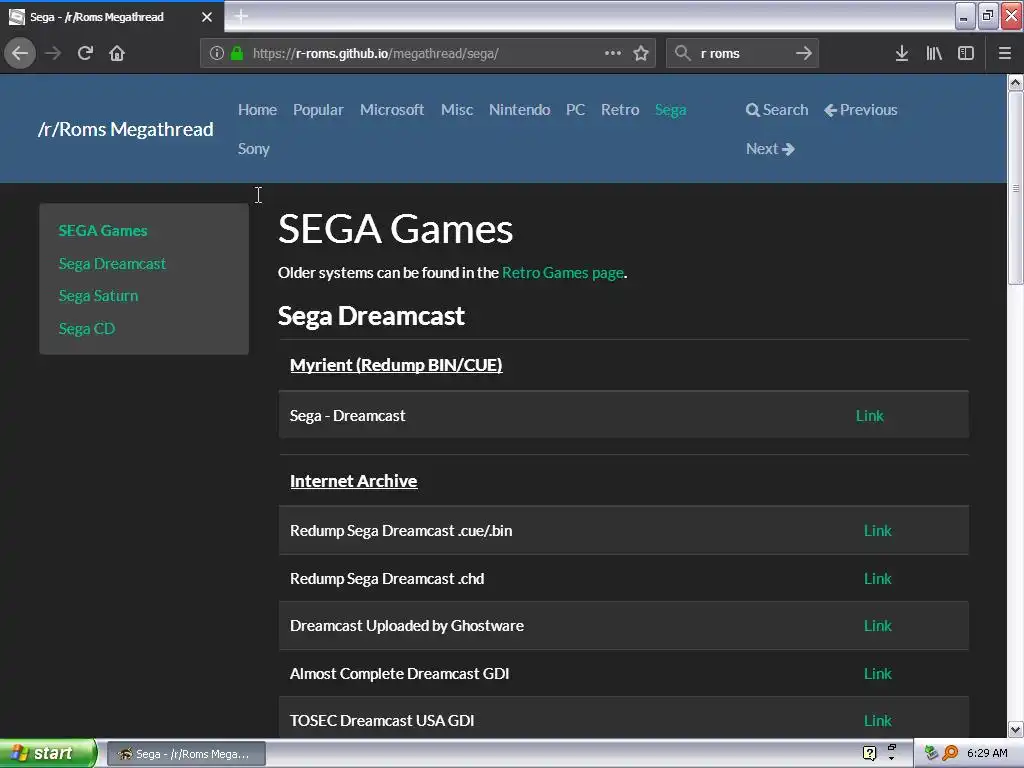Click in the 'r roms' search field
The height and width of the screenshot is (768, 1024).
(x=743, y=53)
